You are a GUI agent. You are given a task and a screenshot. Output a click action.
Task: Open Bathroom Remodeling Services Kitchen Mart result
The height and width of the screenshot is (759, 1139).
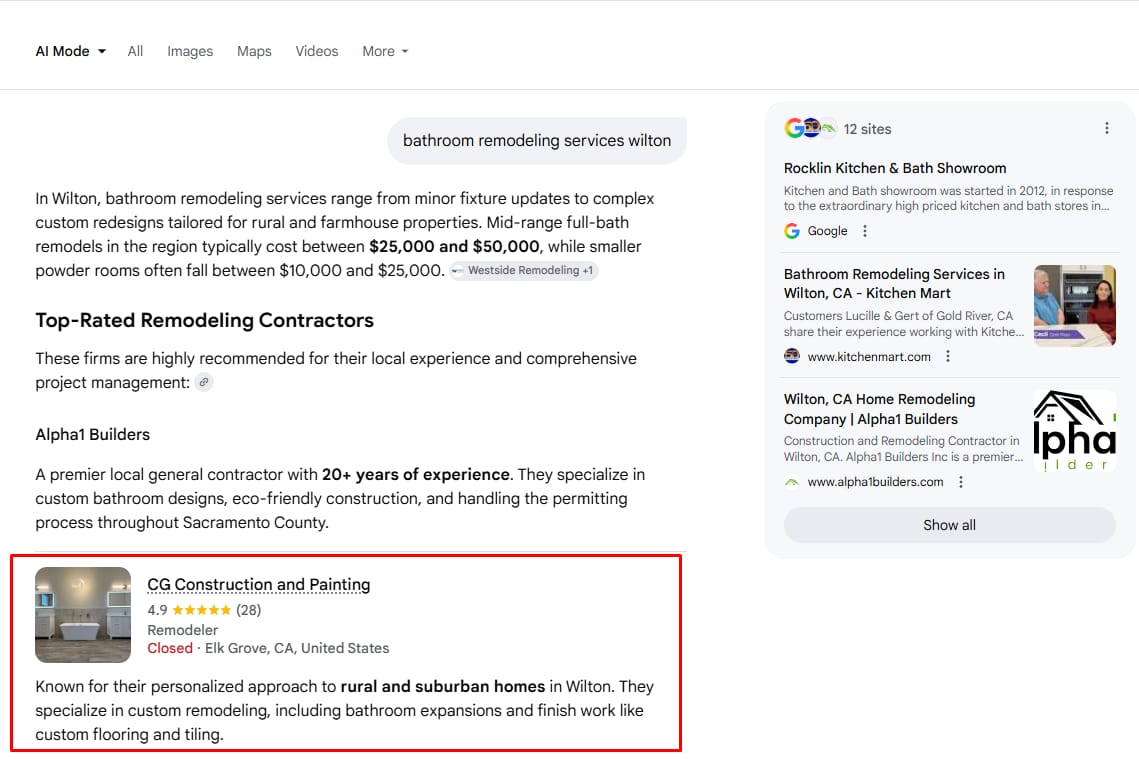(893, 283)
